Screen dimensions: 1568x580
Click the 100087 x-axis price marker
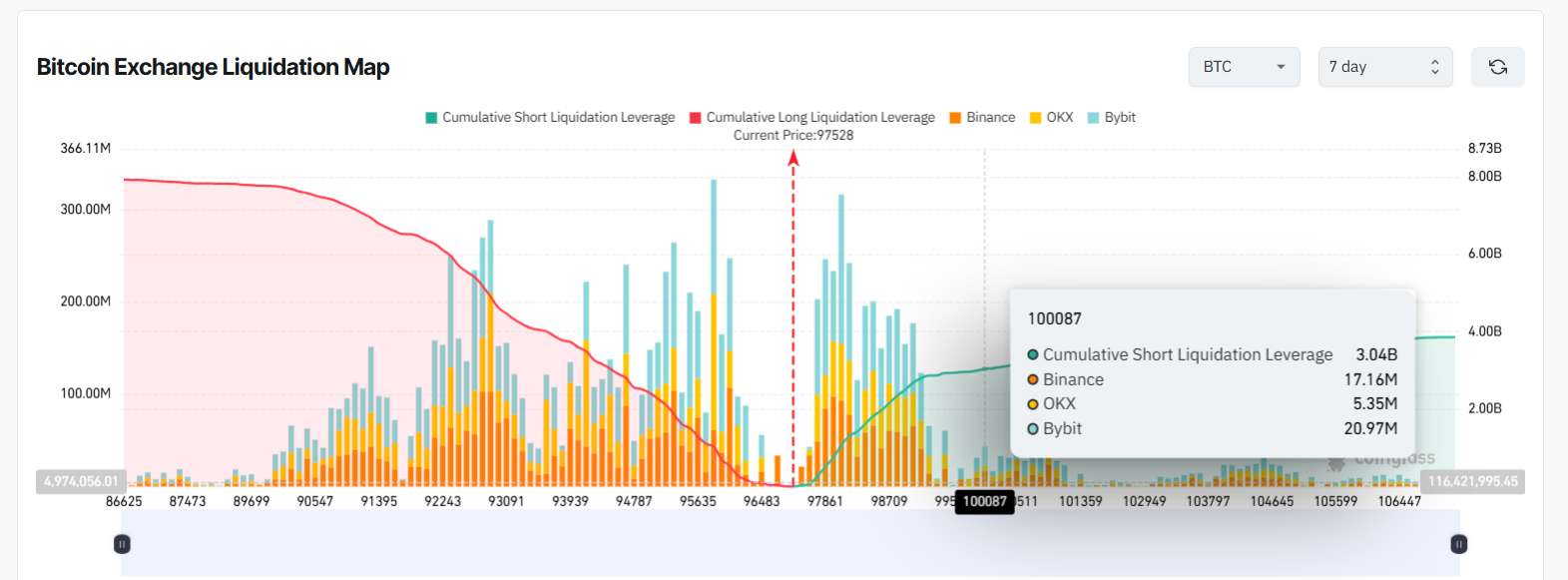coord(984,501)
